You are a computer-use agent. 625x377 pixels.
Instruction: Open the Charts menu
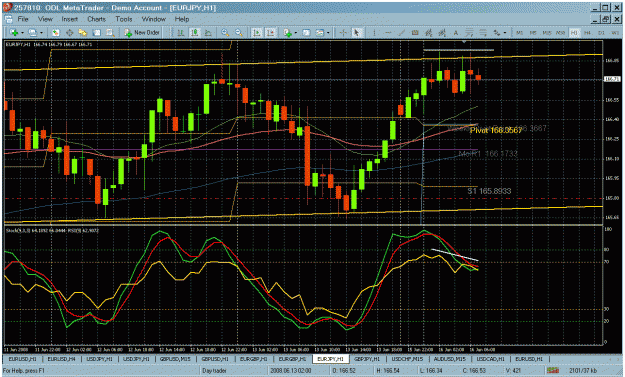click(96, 19)
